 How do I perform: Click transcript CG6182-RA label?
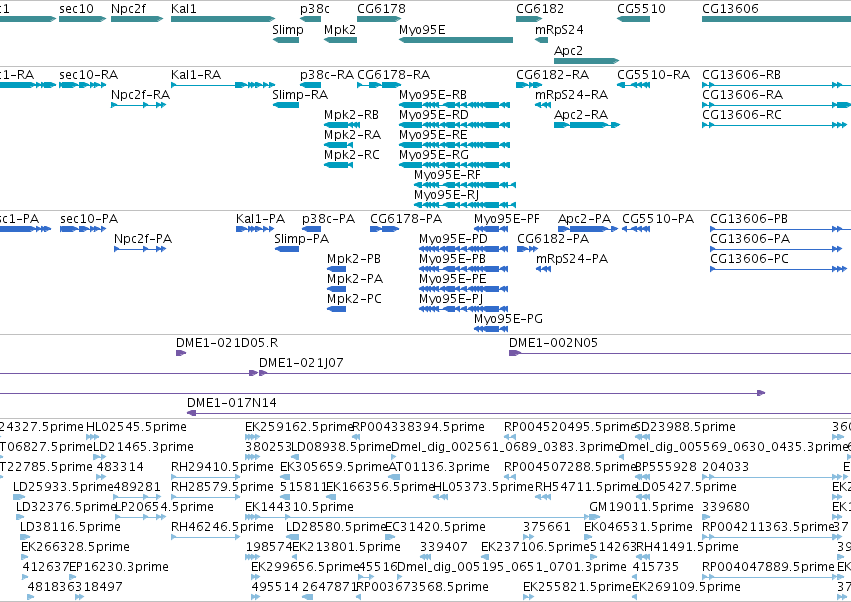point(552,75)
